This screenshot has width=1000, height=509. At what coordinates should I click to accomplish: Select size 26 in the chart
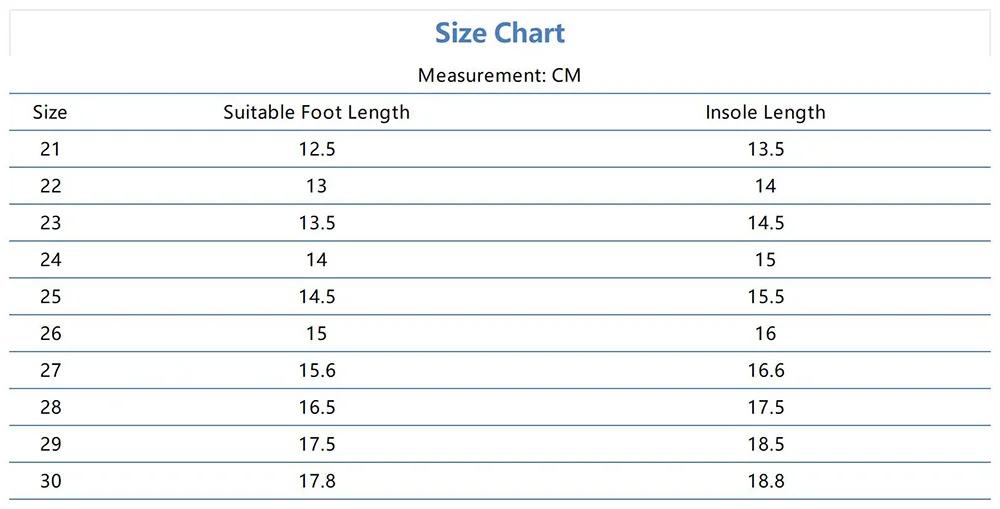(50, 334)
